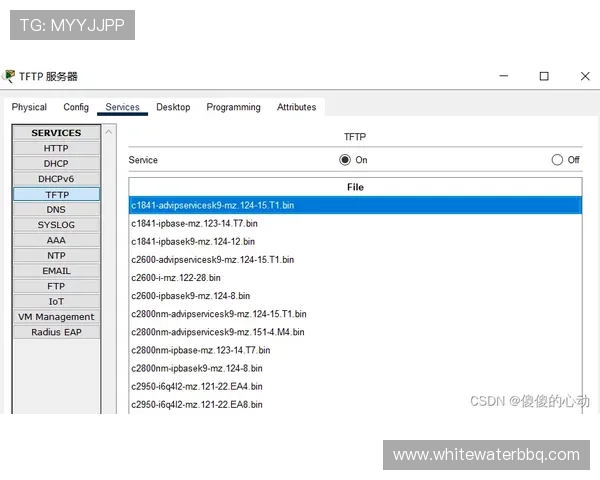Pick c2800nm-advipservicesk9-mz.151-4.M4.bin from the list
The height and width of the screenshot is (480, 600).
[x=218, y=332]
